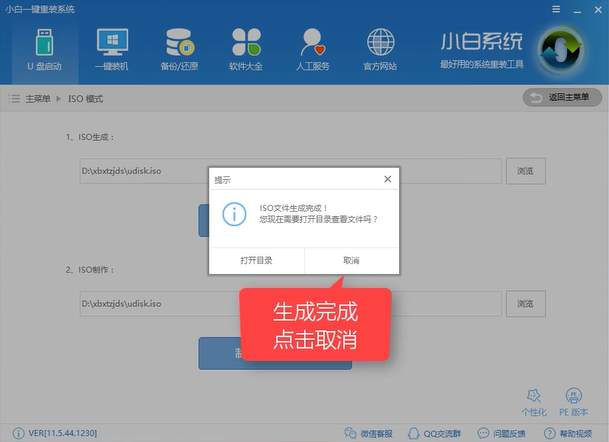Open 人工服务 section
The image size is (609, 442).
pyautogui.click(x=313, y=50)
